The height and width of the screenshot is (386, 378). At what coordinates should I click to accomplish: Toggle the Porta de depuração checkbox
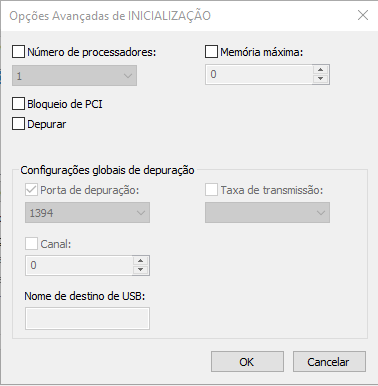31,190
